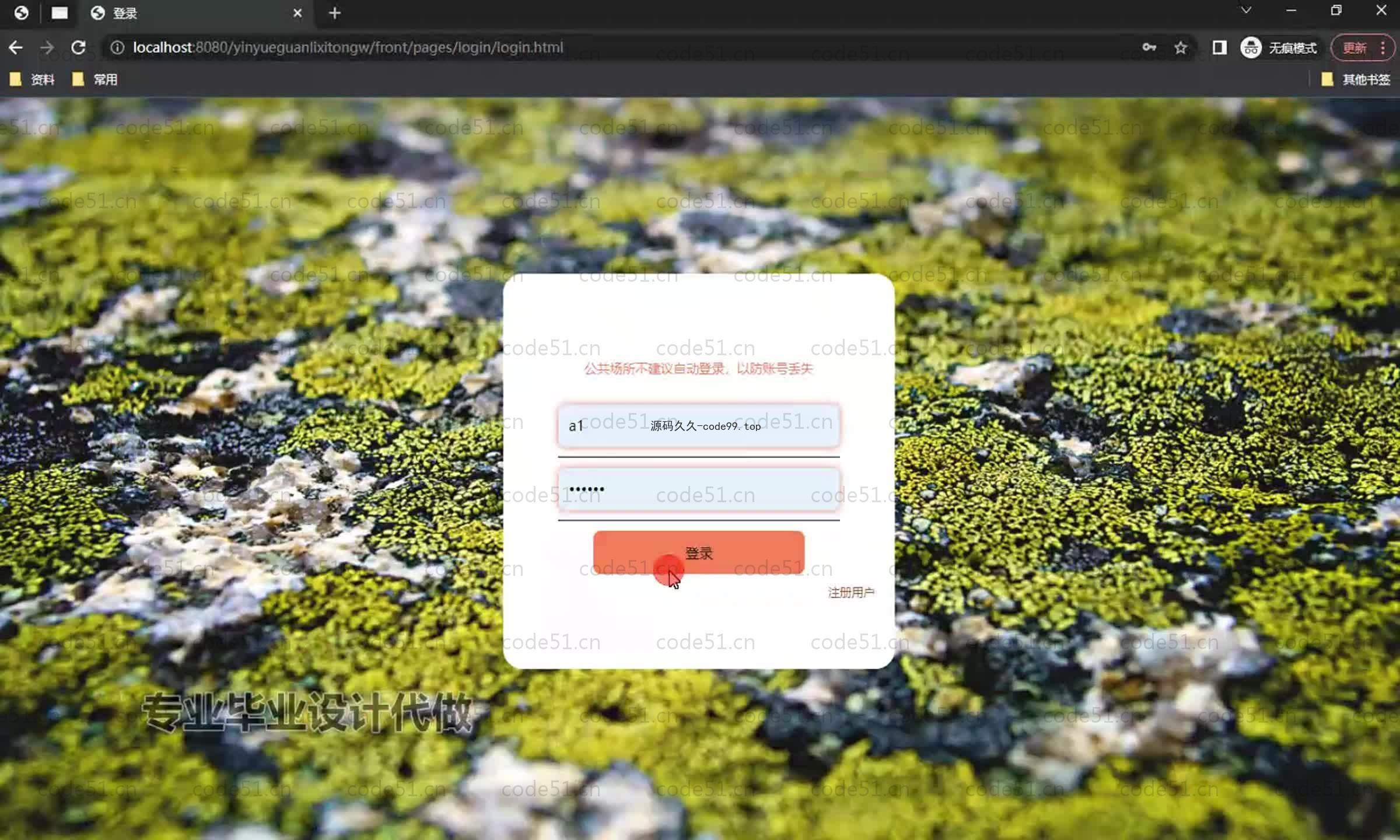
Task: Go back to the previous page
Action: coord(16,47)
